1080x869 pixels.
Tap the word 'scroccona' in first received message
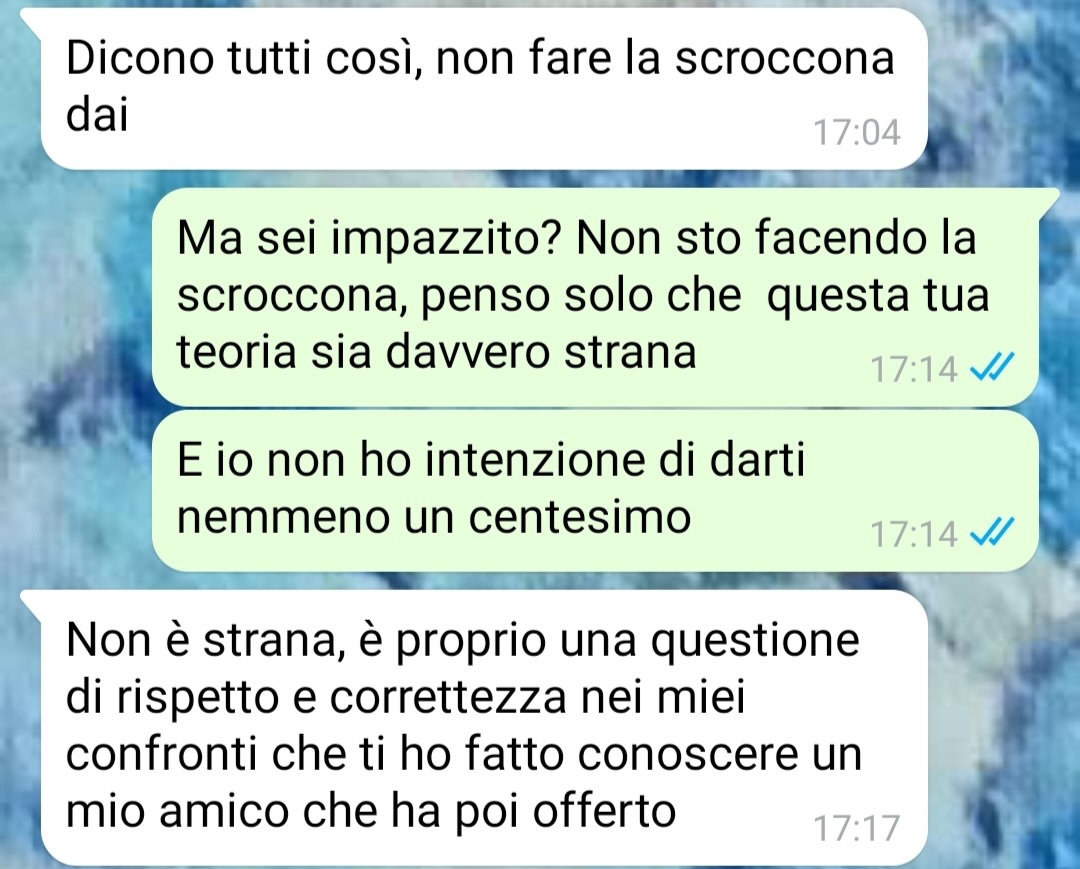784,59
